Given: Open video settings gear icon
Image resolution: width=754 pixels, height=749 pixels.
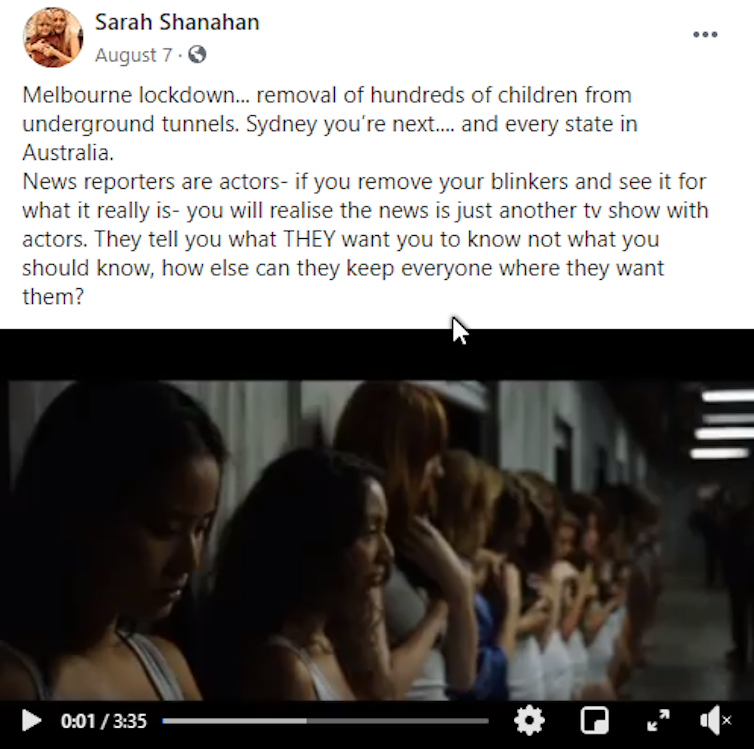Looking at the screenshot, I should 529,720.
